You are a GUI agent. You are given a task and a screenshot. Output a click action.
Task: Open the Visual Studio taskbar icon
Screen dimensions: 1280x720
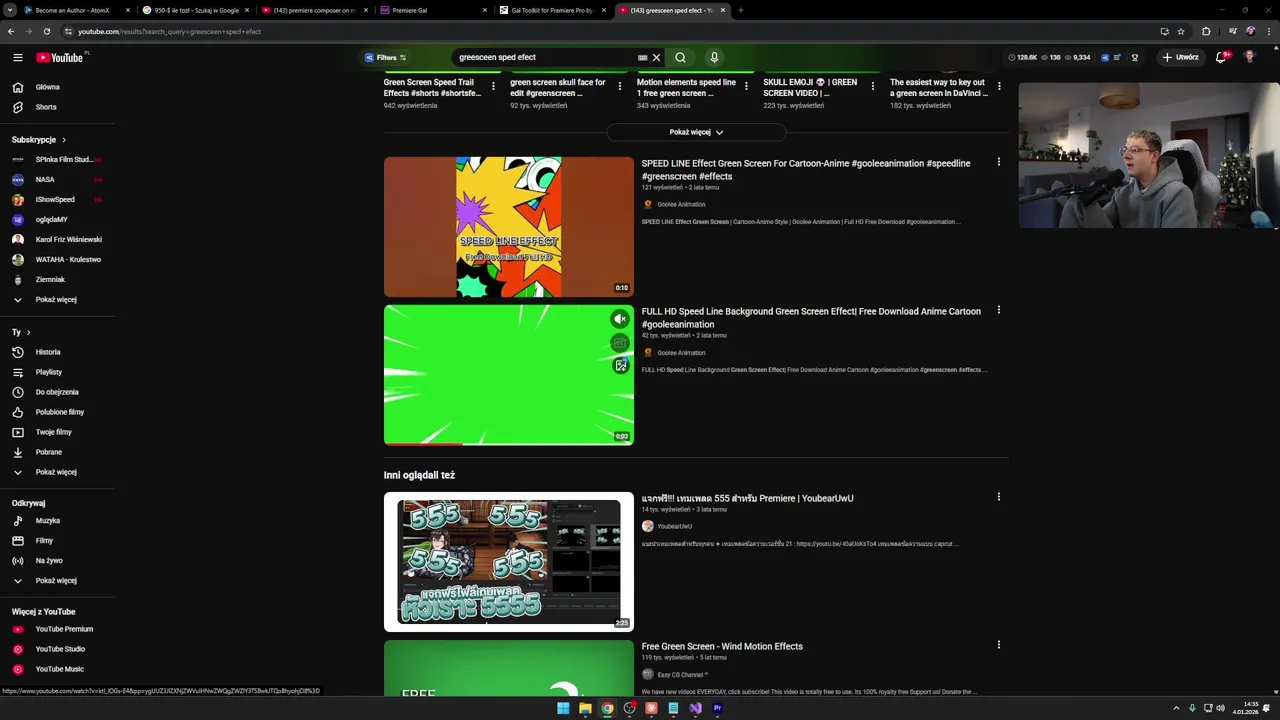[695, 708]
